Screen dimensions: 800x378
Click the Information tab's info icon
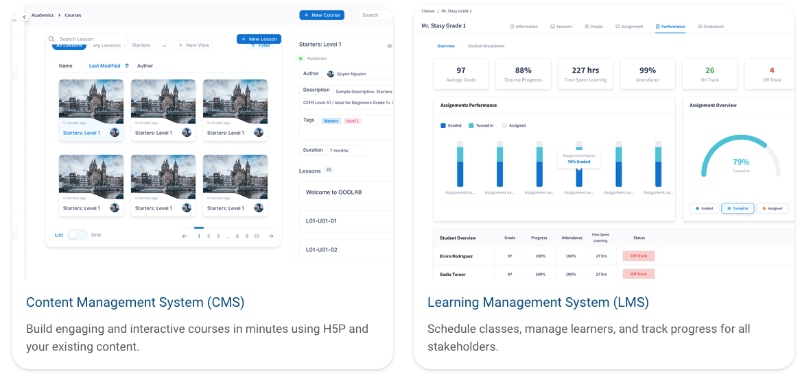(512, 26)
